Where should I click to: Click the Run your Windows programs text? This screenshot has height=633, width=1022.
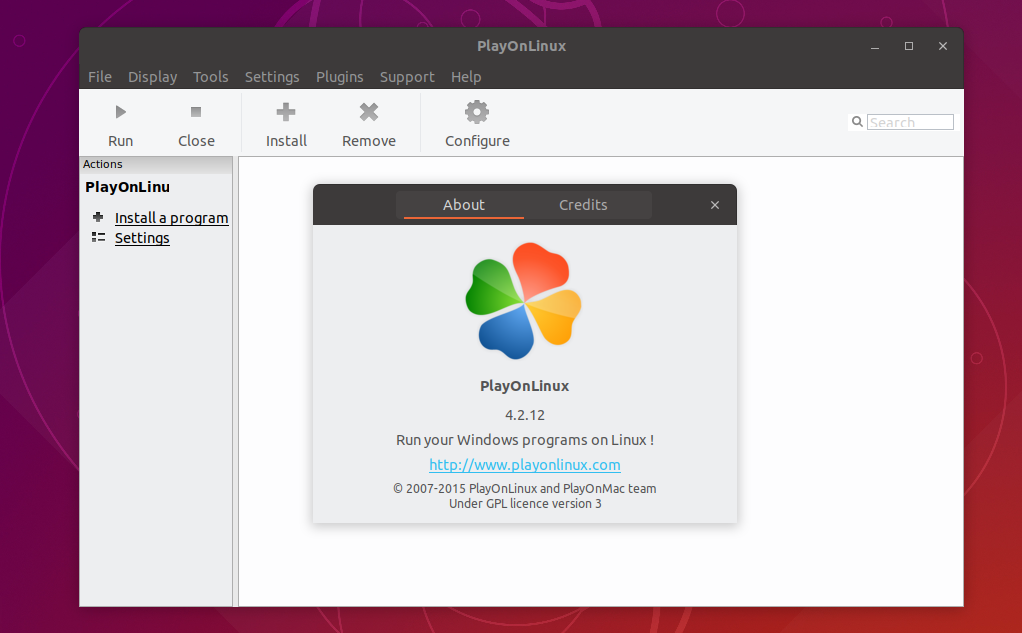(525, 440)
